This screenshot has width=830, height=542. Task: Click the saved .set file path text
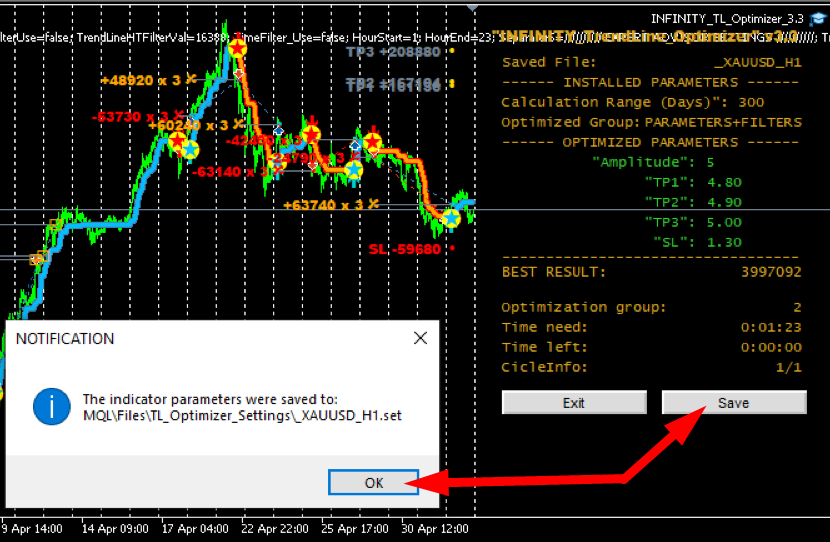pos(242,415)
